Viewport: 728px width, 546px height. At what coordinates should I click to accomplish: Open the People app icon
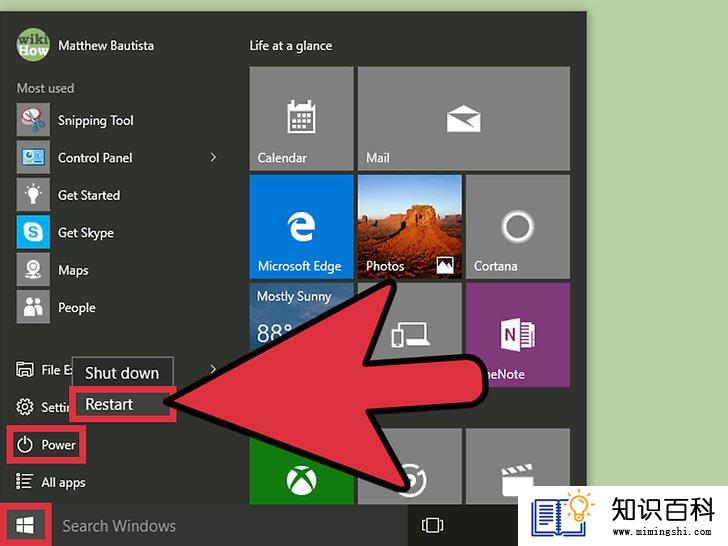(x=33, y=307)
